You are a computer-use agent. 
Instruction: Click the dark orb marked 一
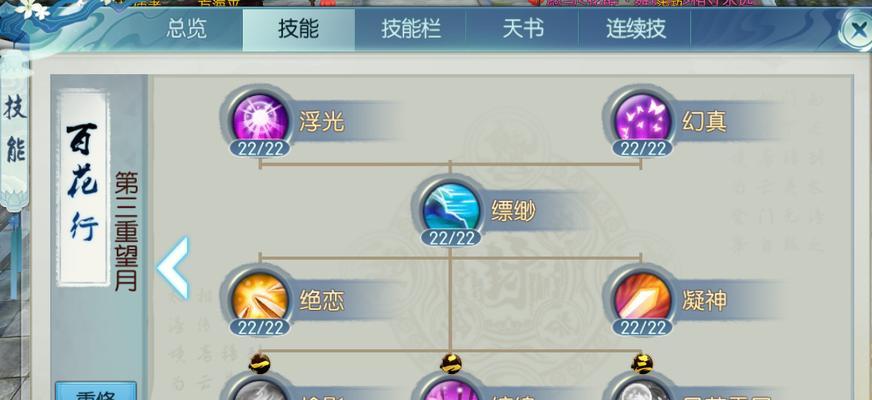260,363
